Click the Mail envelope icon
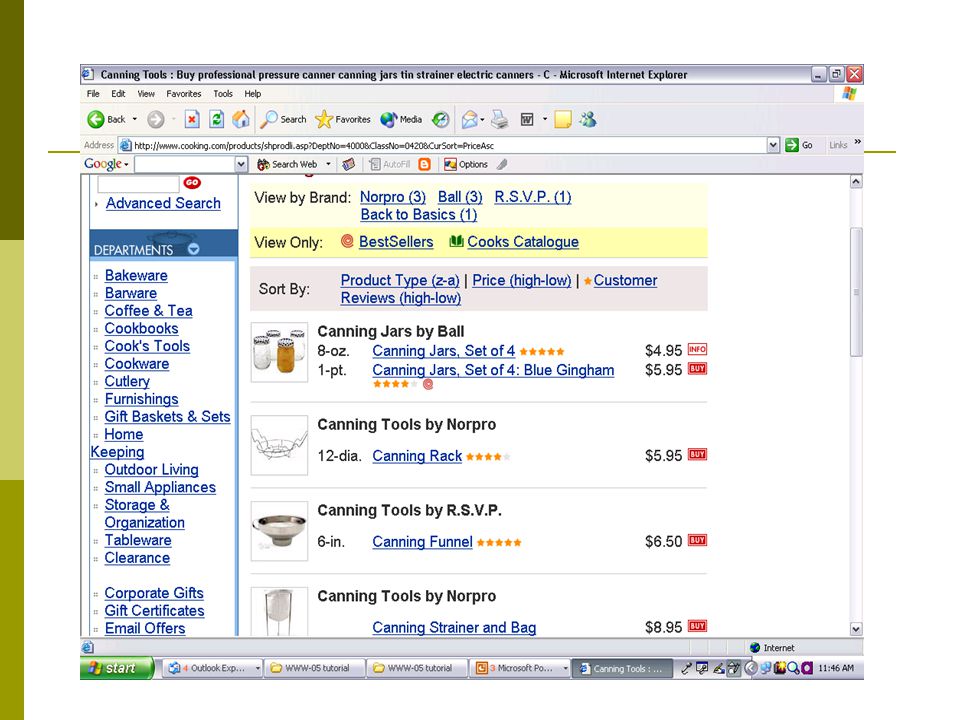The height and width of the screenshot is (720, 960). [470, 119]
